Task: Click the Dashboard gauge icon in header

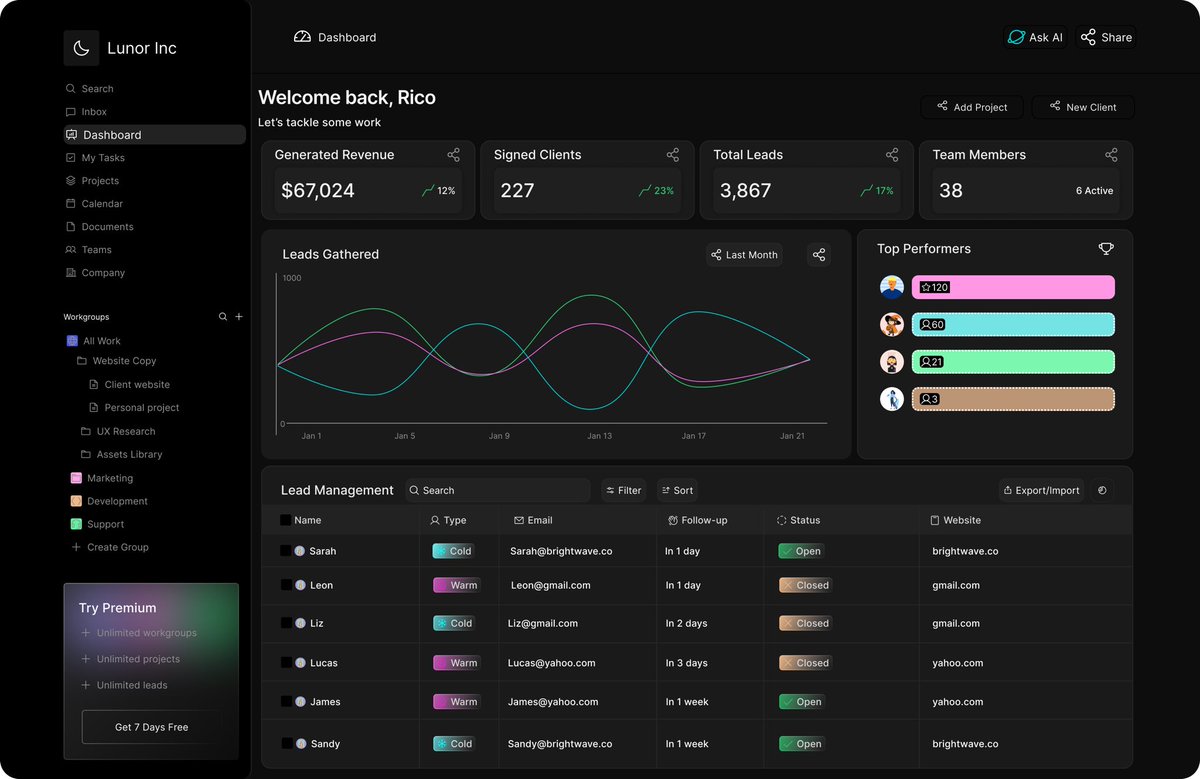Action: (302, 37)
